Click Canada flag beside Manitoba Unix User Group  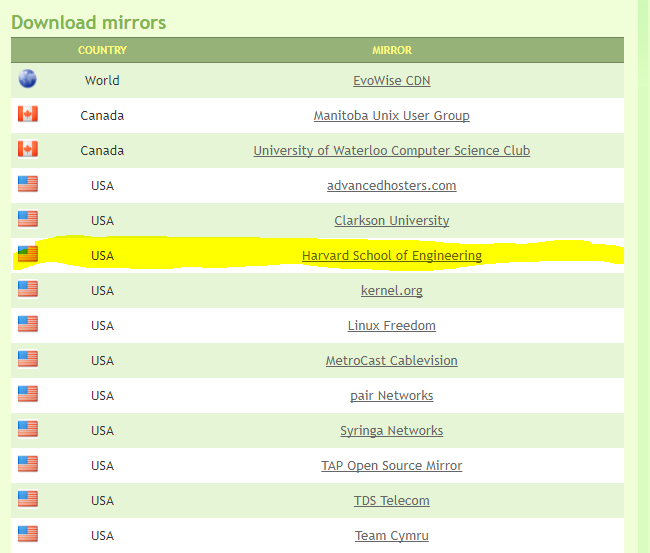[x=28, y=114]
